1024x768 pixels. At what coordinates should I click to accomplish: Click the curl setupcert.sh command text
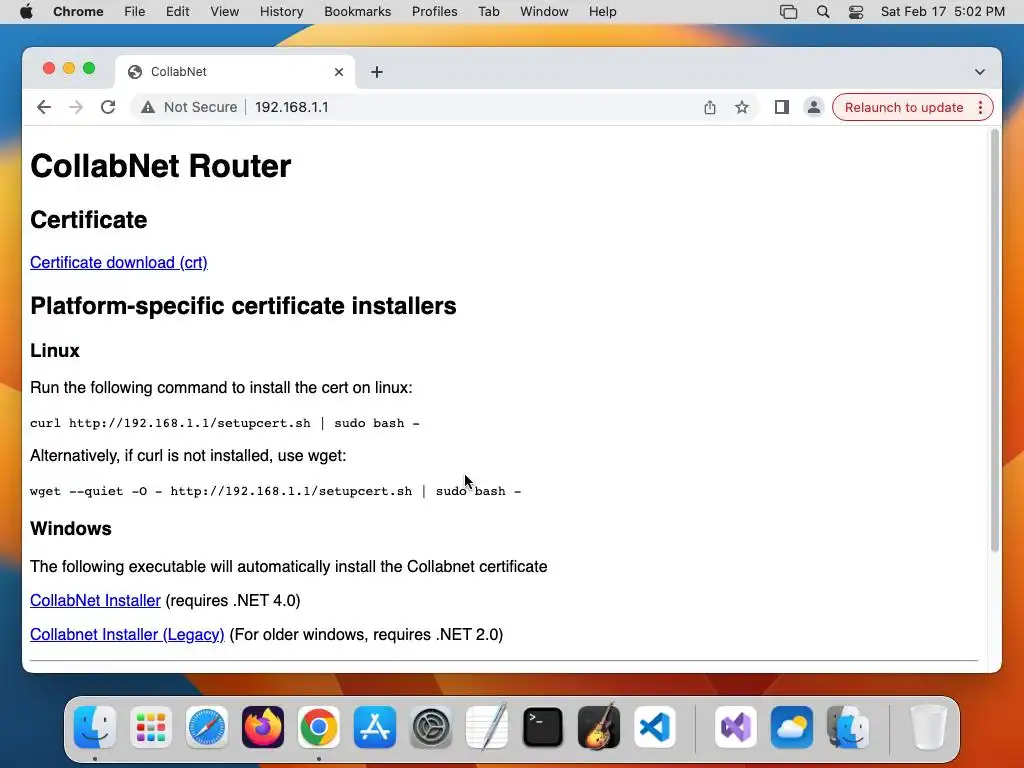[x=225, y=423]
